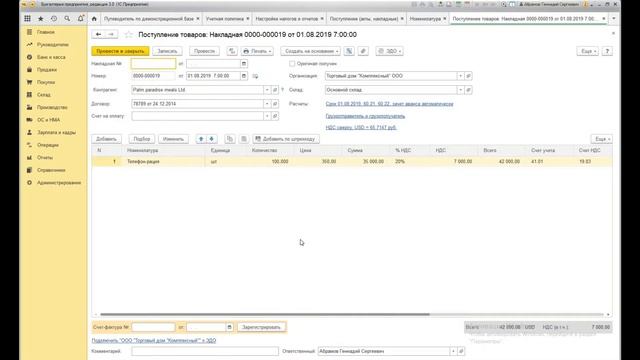Open calendar for Счет-фактура date
Viewport: 640px width, 360px height.
coord(229,327)
